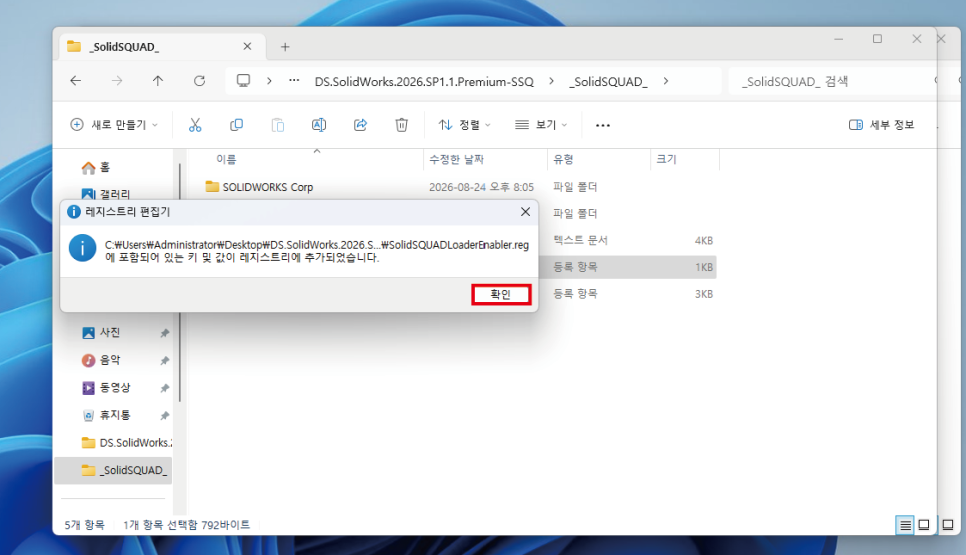This screenshot has width=966, height=555.
Task: Switch to large icons view in status bar
Action: click(x=924, y=525)
